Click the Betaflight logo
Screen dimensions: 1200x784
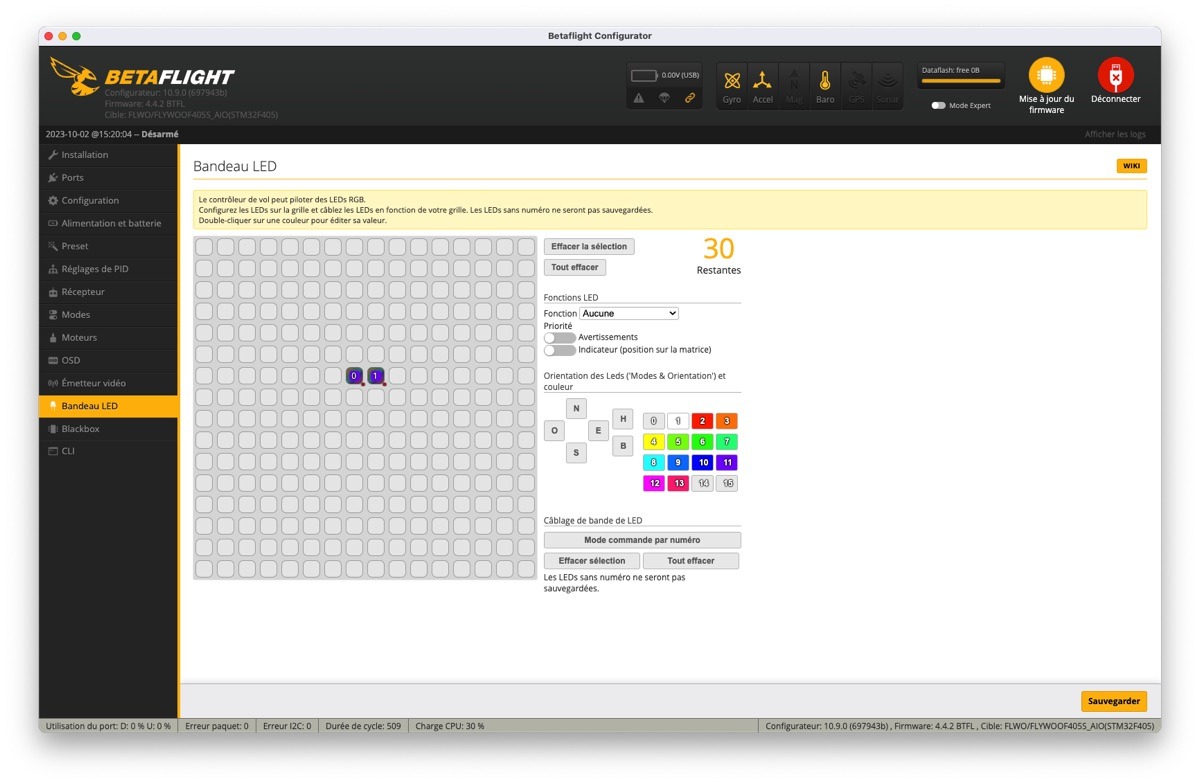tap(142, 76)
